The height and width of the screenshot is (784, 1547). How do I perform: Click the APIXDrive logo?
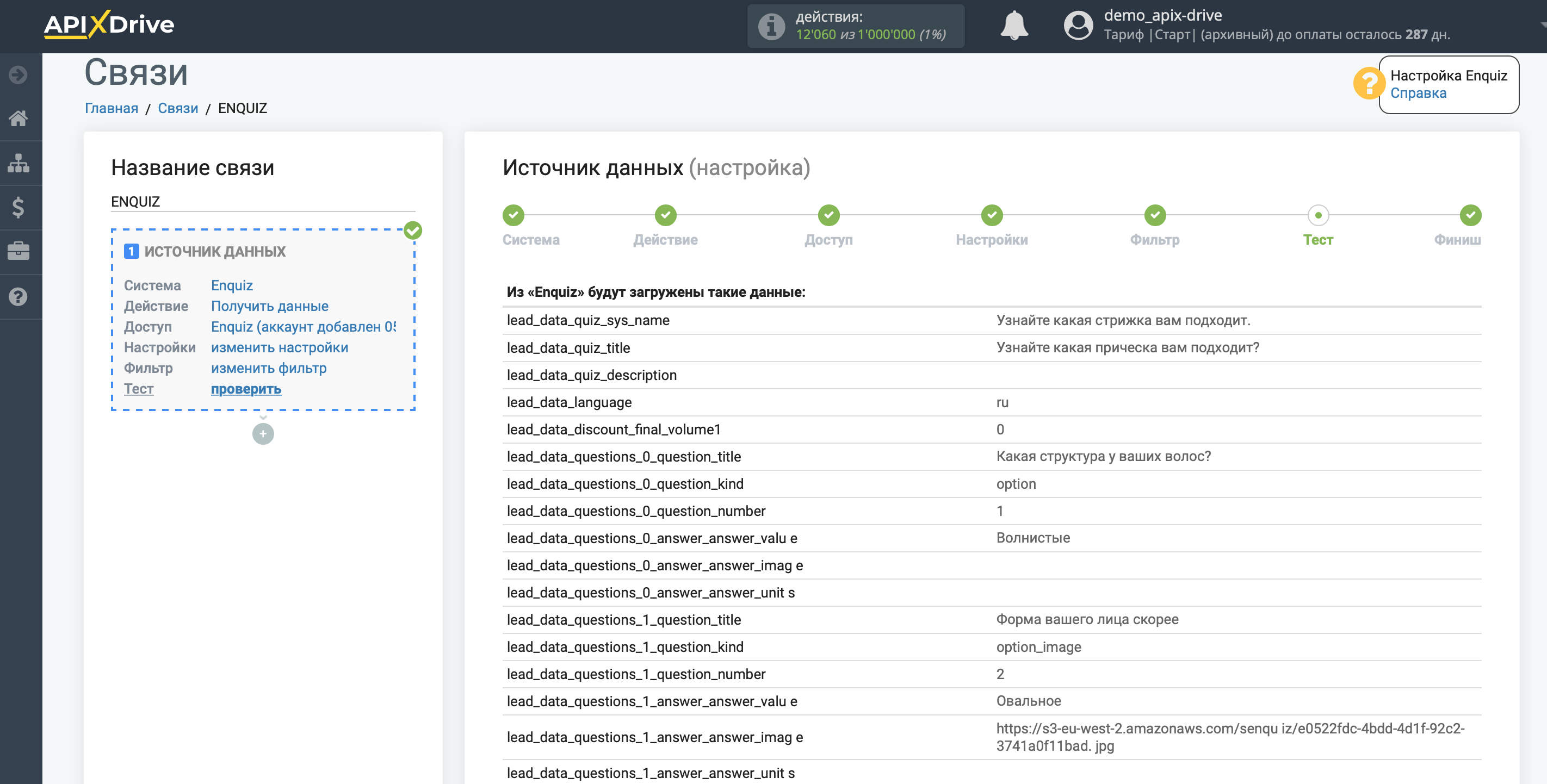tap(109, 24)
